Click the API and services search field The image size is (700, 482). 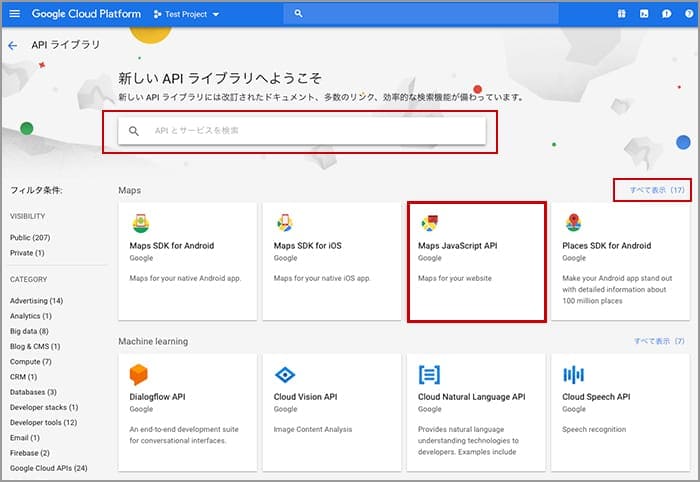pyautogui.click(x=302, y=131)
